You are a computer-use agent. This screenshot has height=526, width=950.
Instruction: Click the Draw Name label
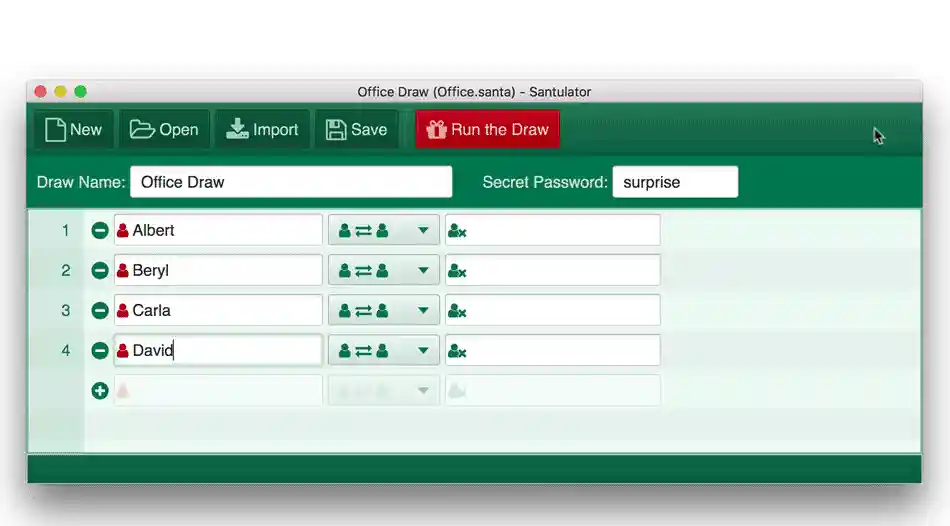point(81,182)
